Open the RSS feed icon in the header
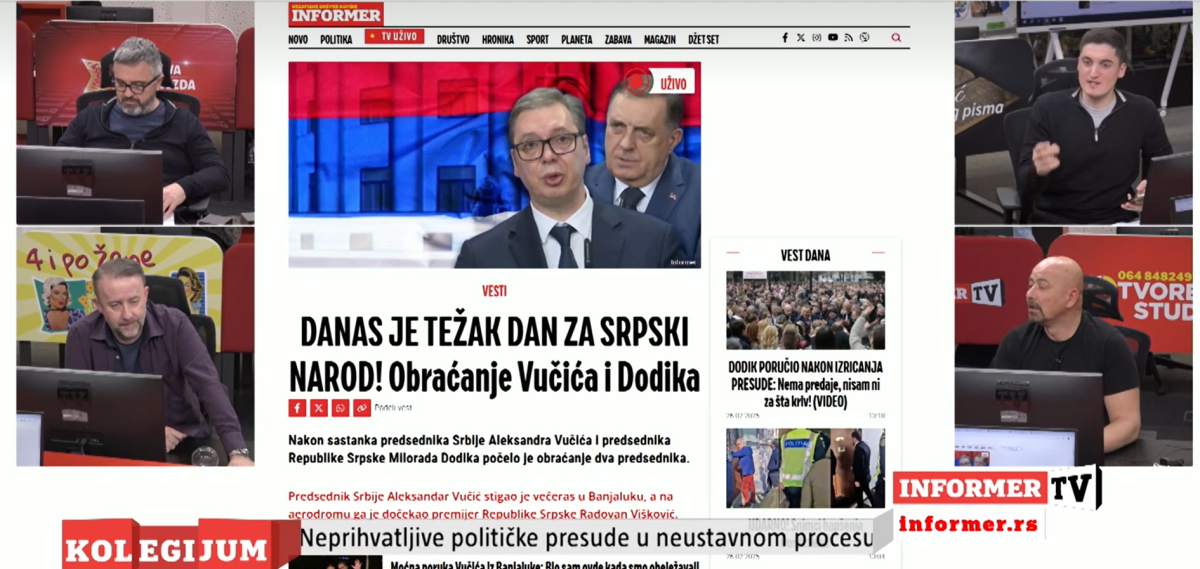Screen dimensions: 1200x569 coord(849,38)
